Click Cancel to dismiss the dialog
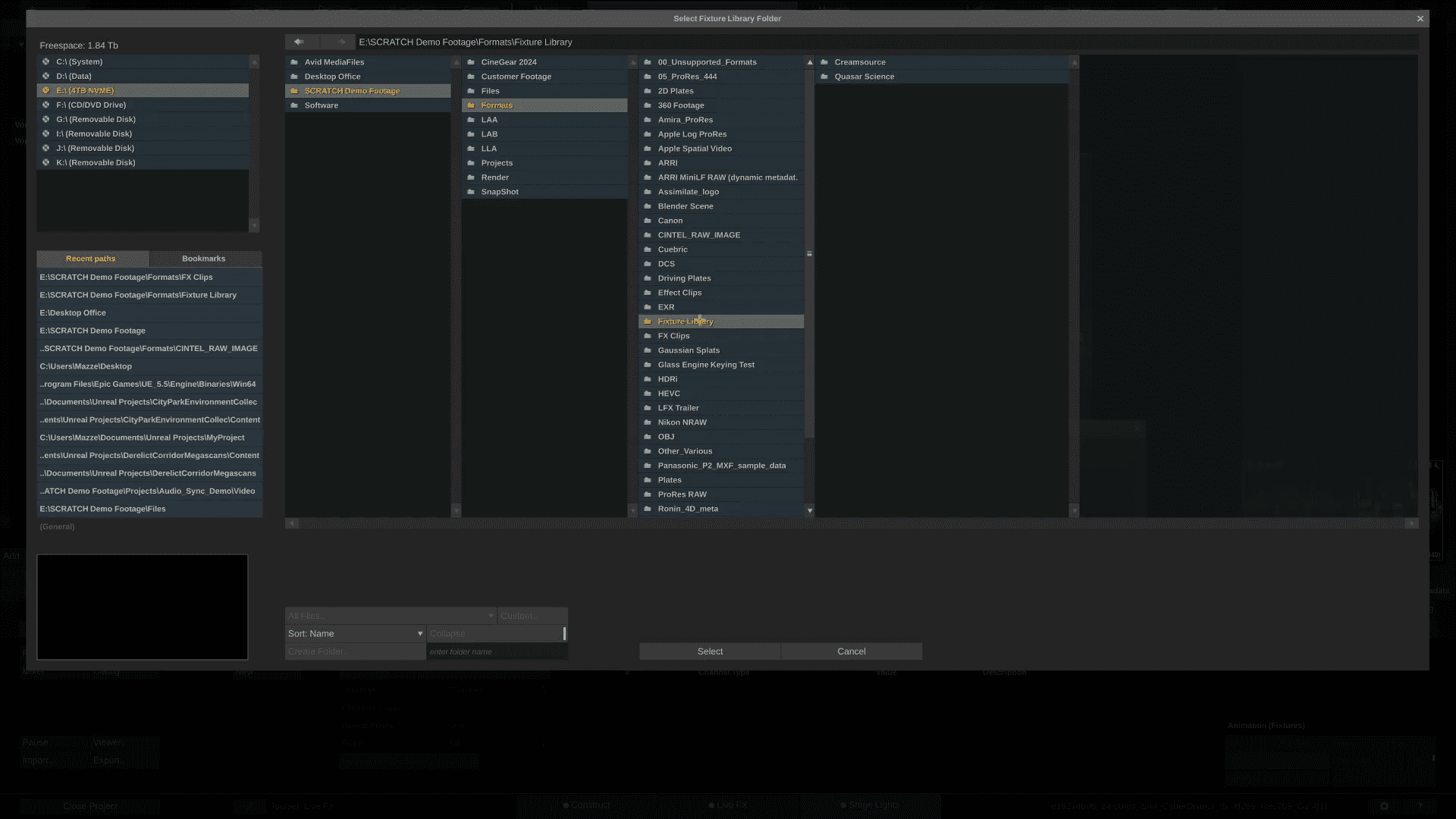Image resolution: width=1456 pixels, height=819 pixels. click(x=851, y=651)
